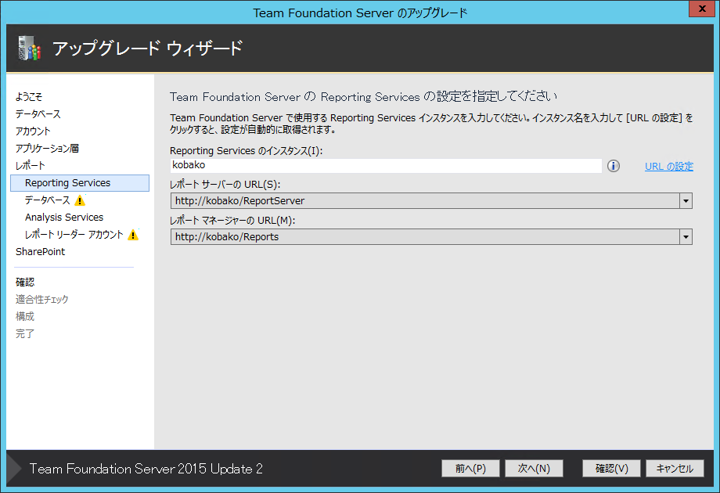720x493 pixels.
Task: Navigate to the SharePoint step
Action: tap(40, 252)
